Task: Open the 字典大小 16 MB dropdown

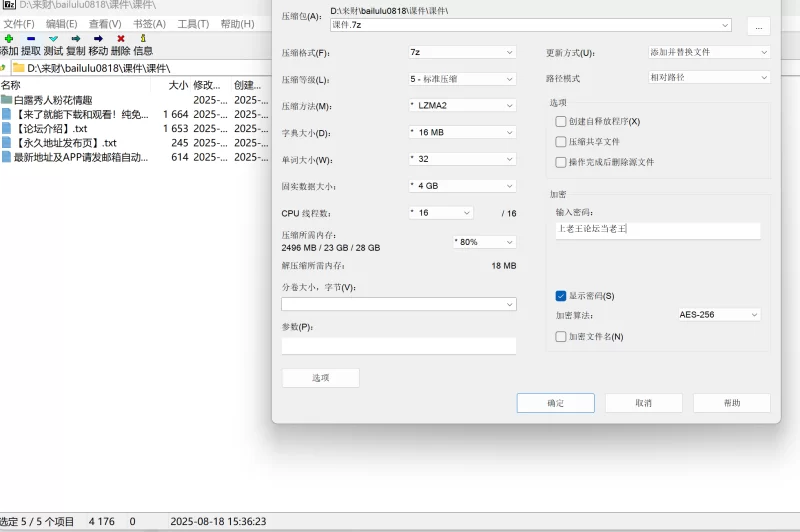Action: tap(462, 133)
